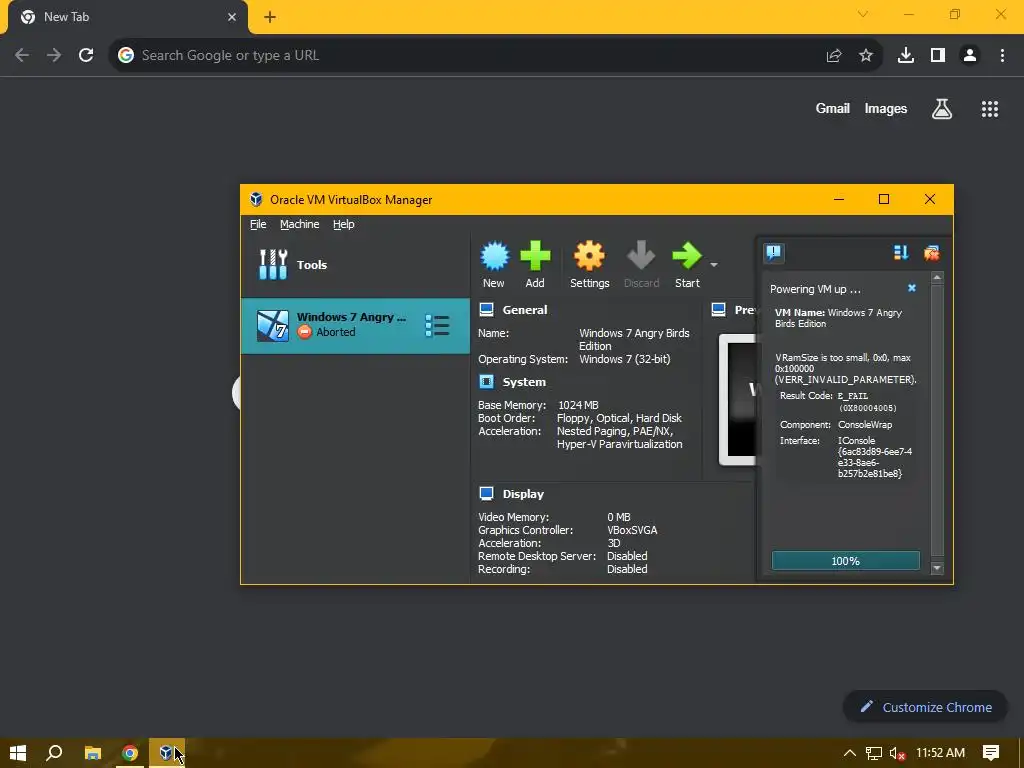Open the Help menu in VirtualBox
Image resolution: width=1024 pixels, height=768 pixels.
pos(344,224)
